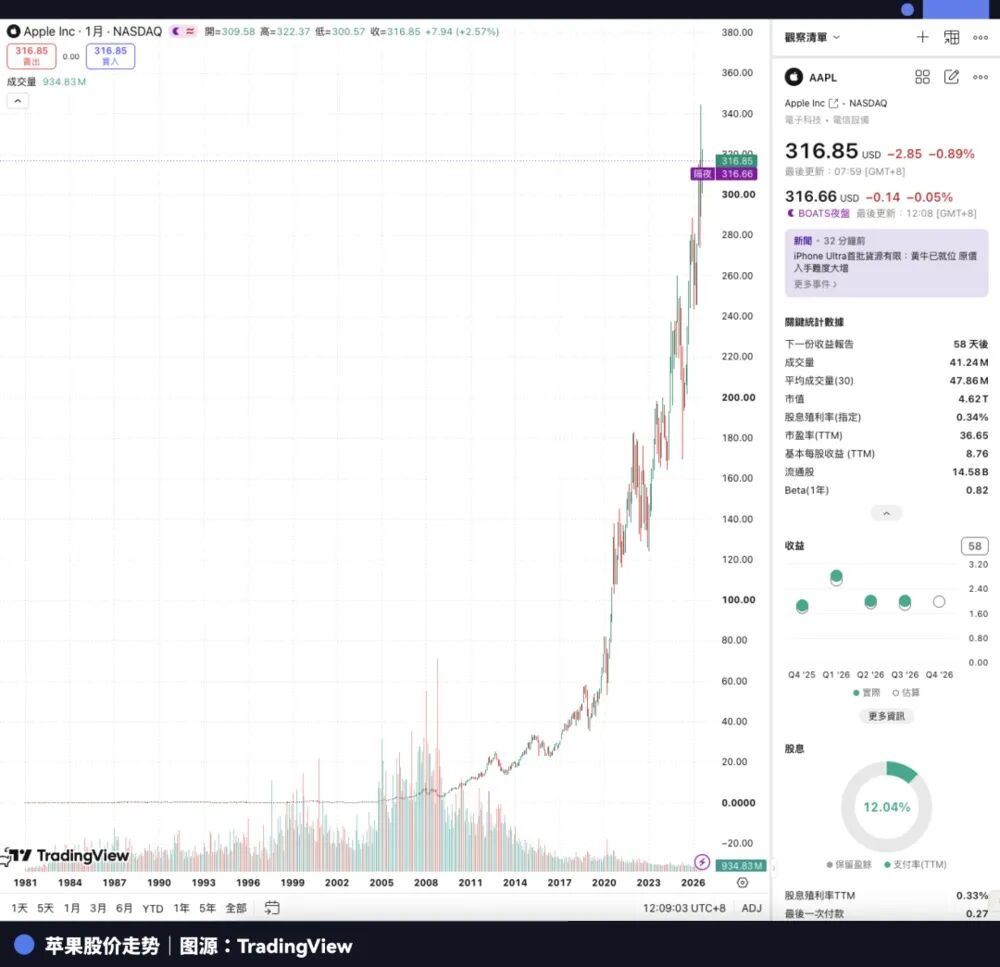Image resolution: width=1000 pixels, height=967 pixels.
Task: Open 更多事件 news events link
Action: point(815,284)
